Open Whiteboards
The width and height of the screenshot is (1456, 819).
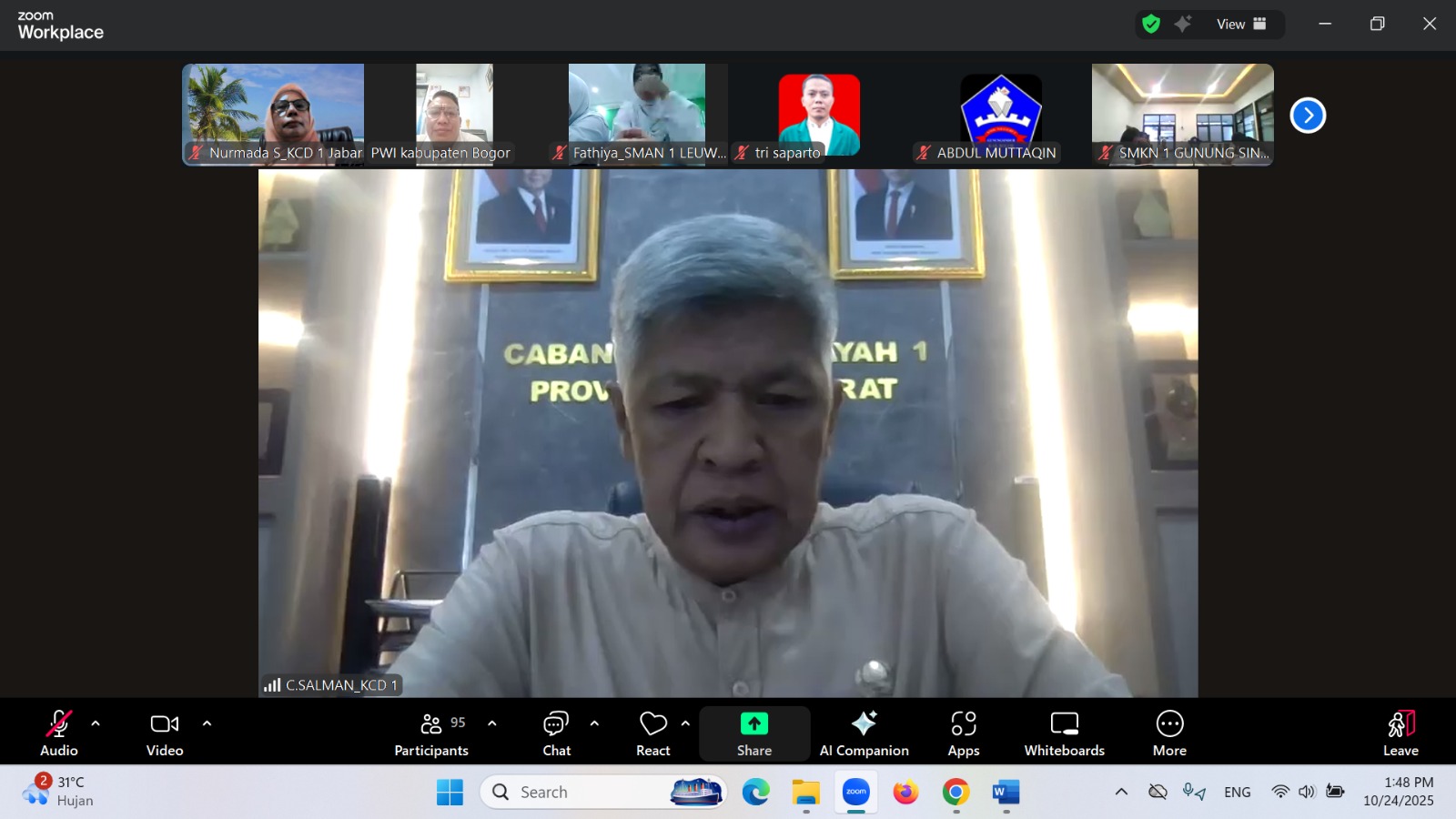coord(1064,733)
